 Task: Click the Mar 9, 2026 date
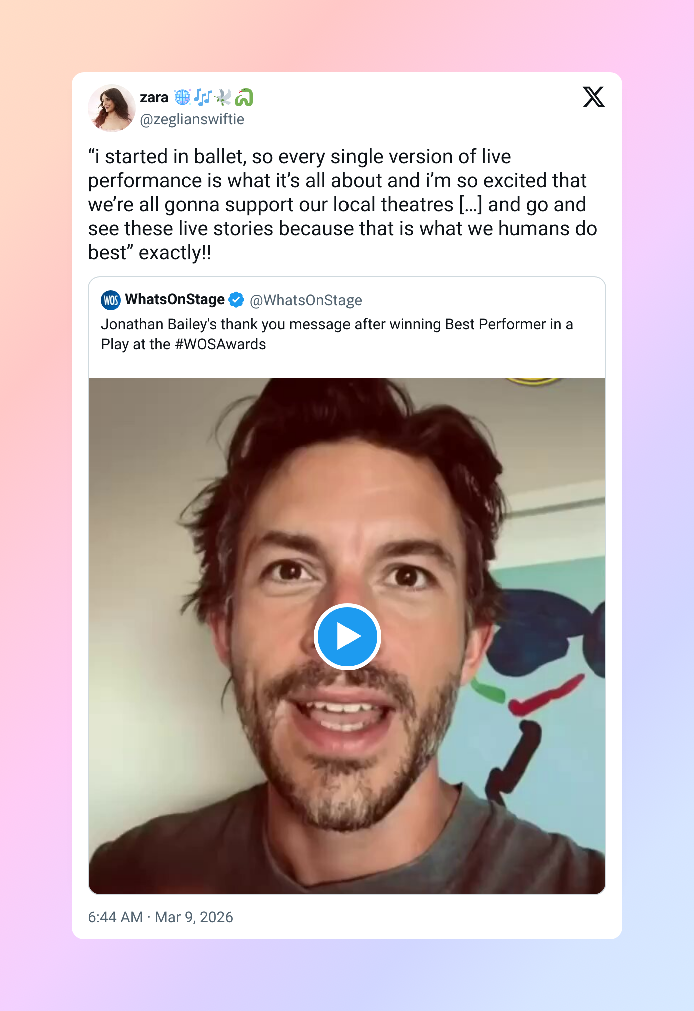pyautogui.click(x=195, y=917)
